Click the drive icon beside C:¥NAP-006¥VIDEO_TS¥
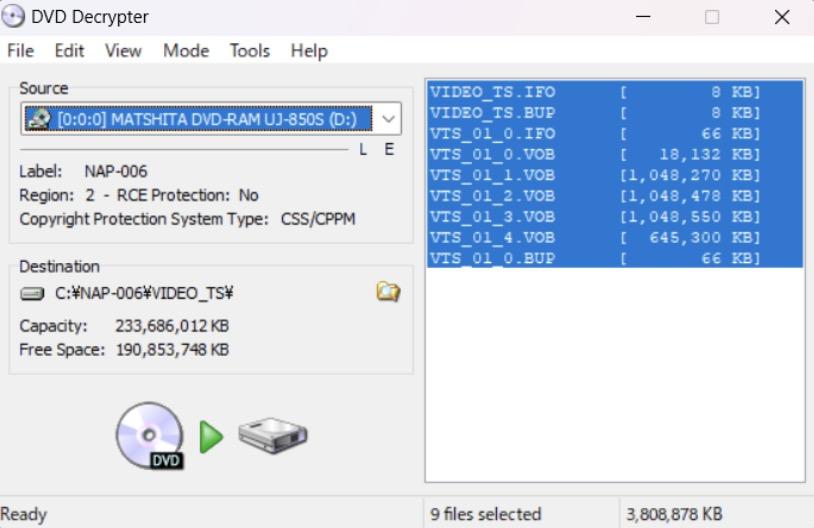Screen dimensions: 814x528 click(x=32, y=294)
